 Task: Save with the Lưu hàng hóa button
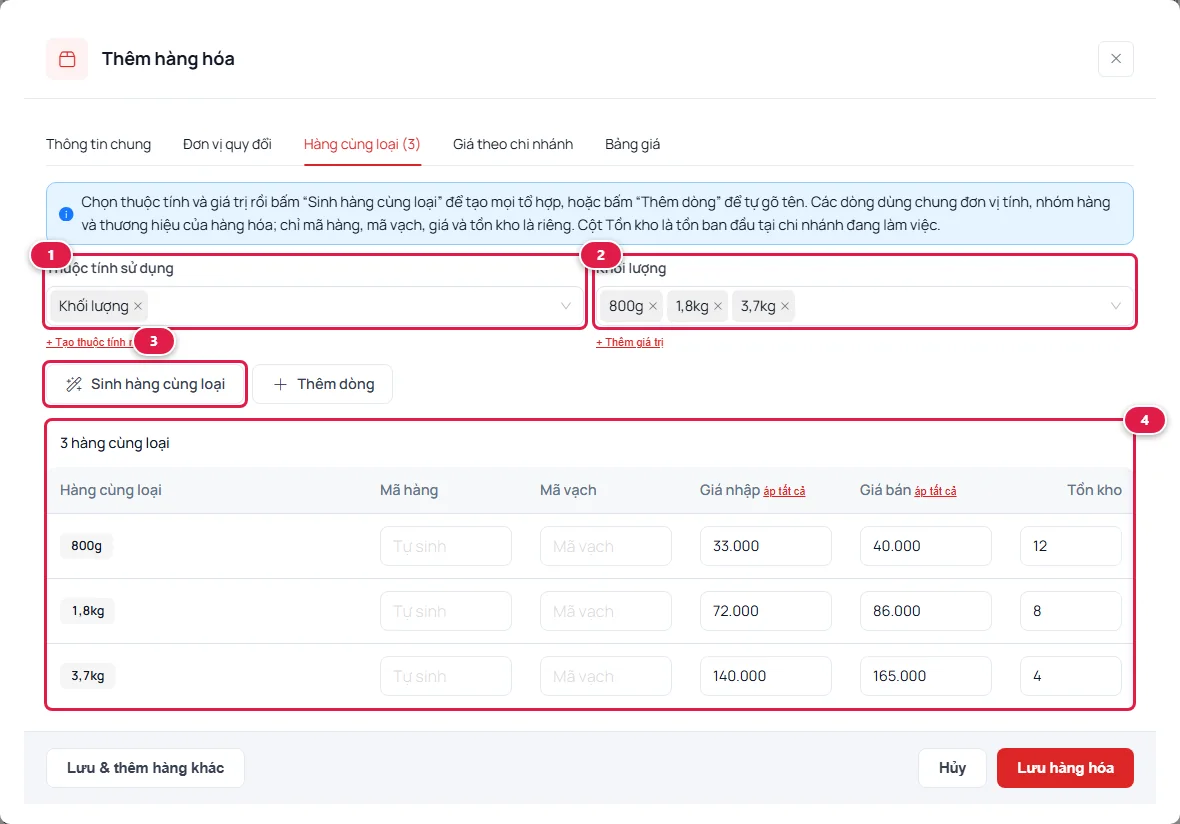[x=1066, y=768]
